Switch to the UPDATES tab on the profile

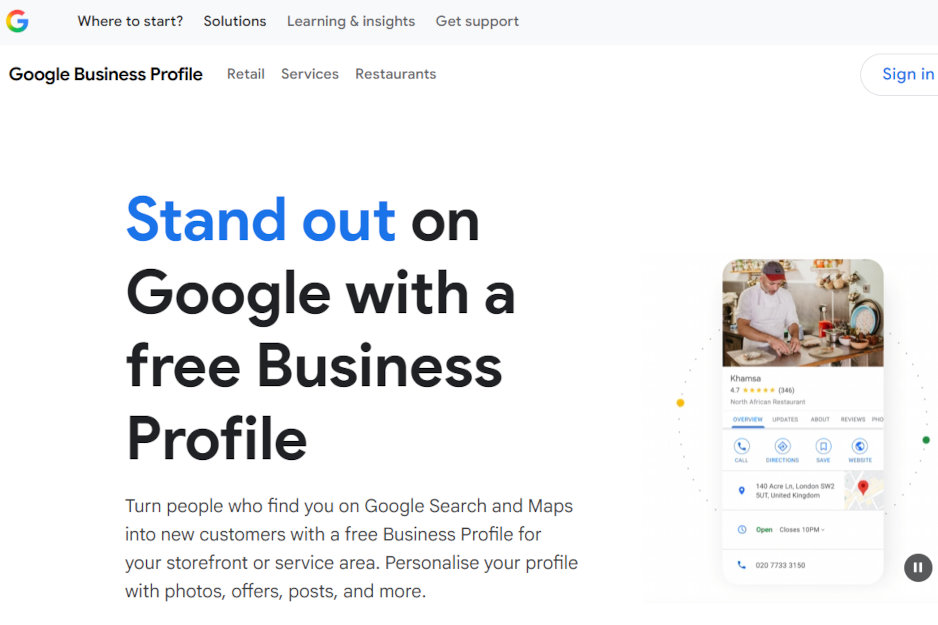click(x=786, y=420)
